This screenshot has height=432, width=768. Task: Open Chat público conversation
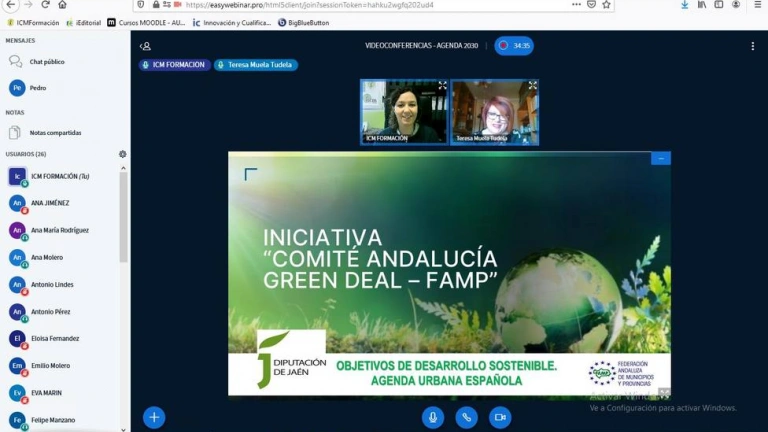[x=46, y=61]
